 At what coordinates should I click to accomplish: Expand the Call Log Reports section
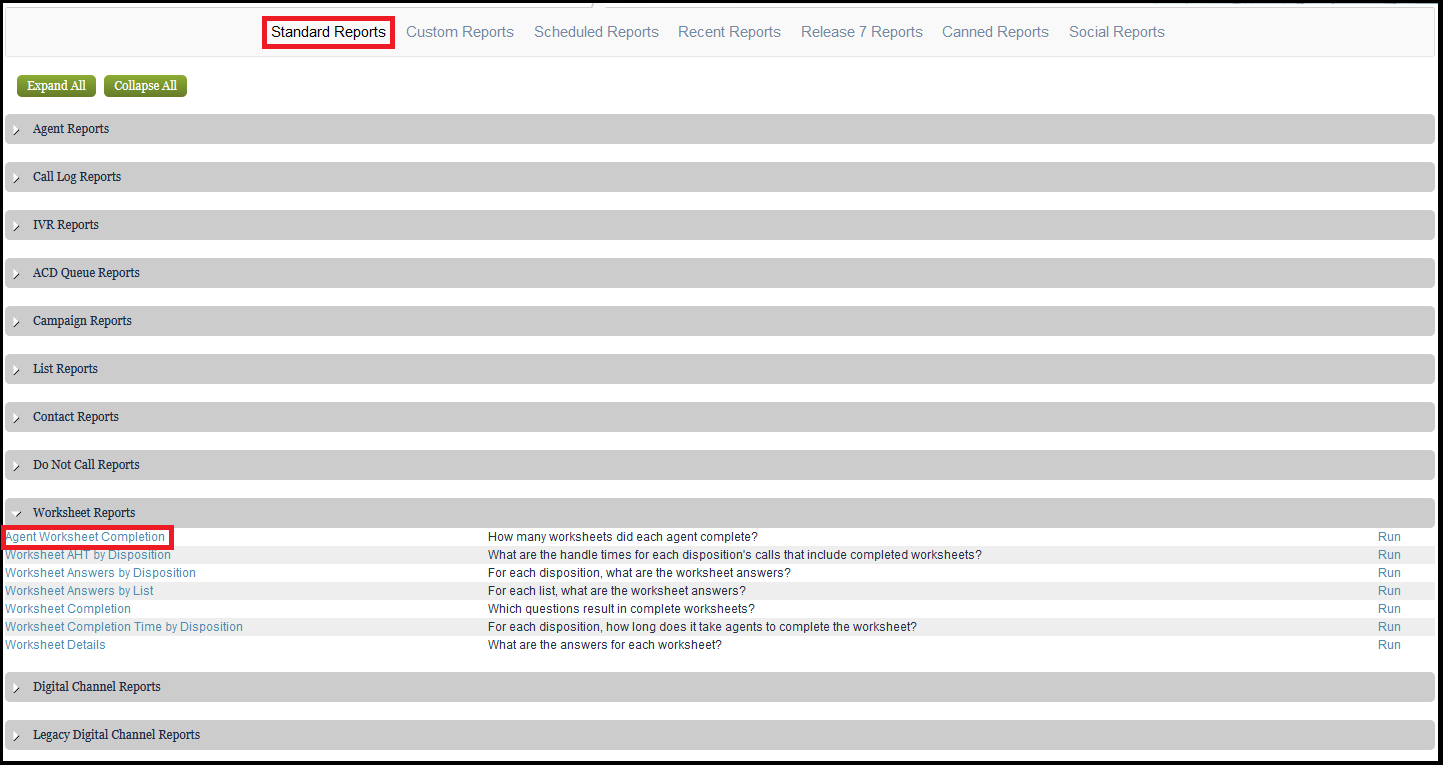coord(720,177)
